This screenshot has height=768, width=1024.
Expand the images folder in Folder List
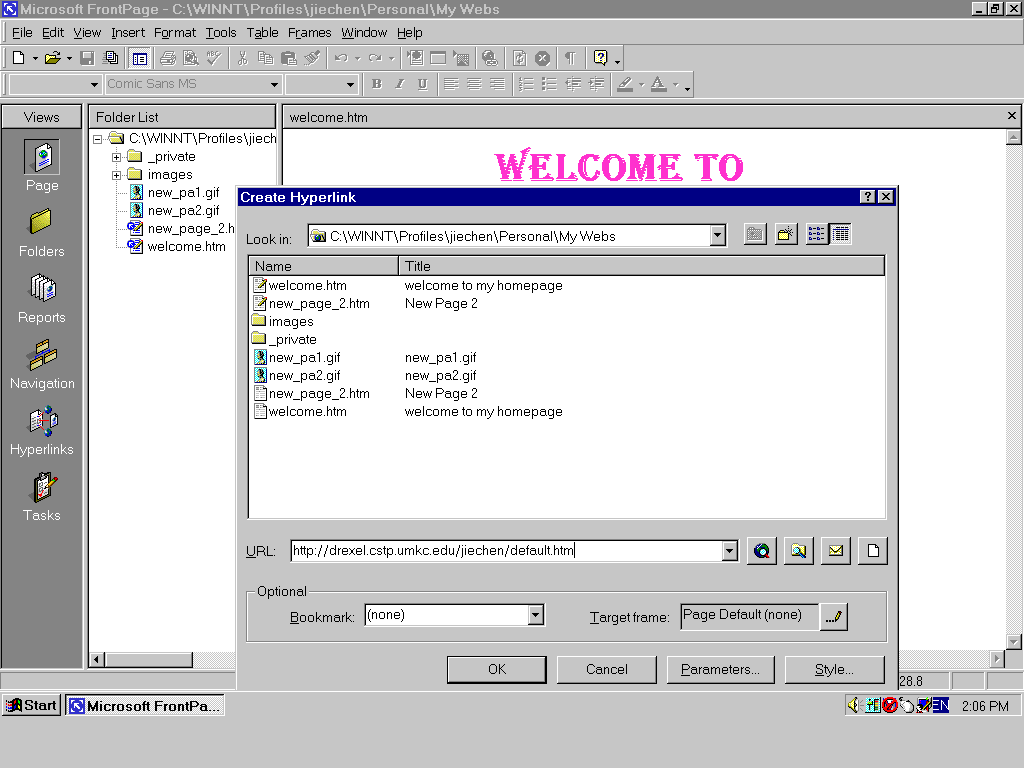coord(117,175)
